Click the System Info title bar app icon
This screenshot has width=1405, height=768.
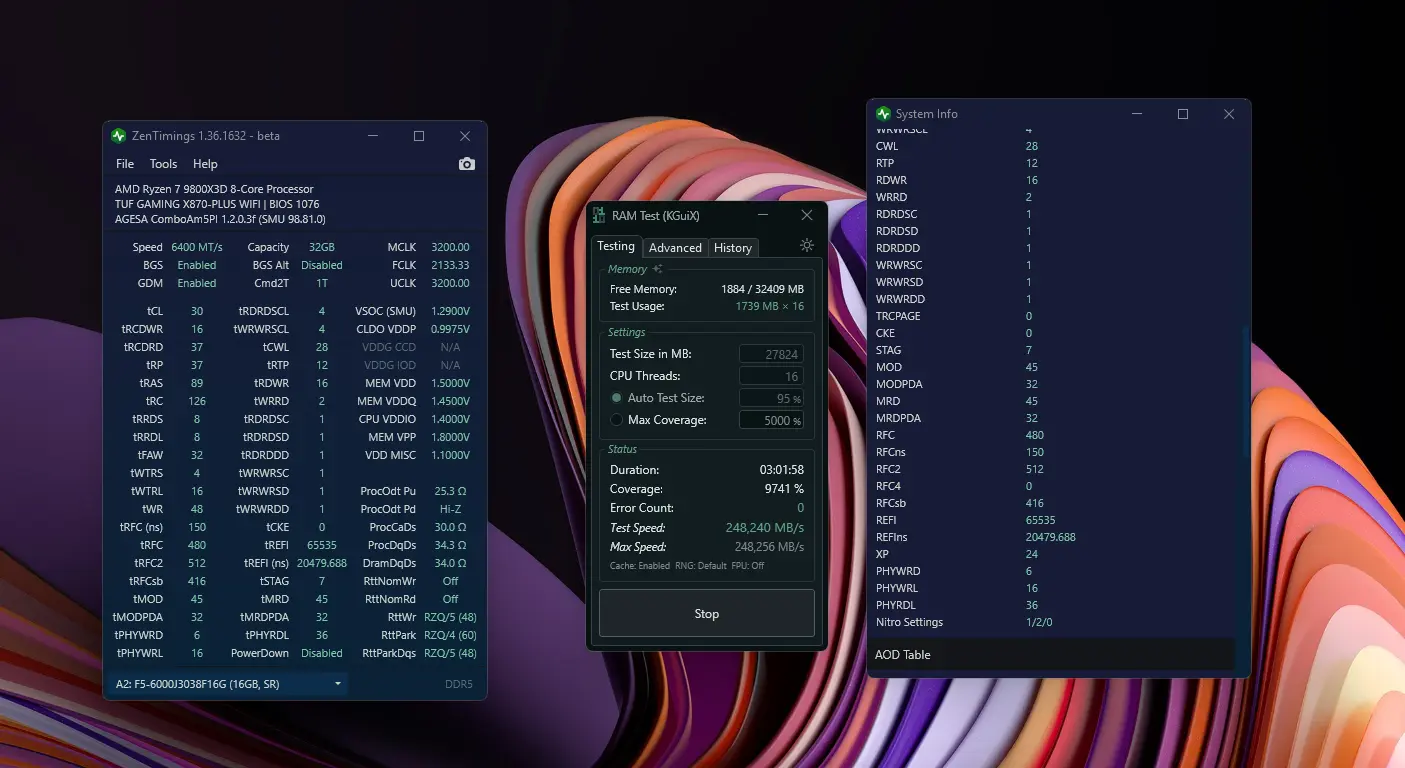[883, 114]
